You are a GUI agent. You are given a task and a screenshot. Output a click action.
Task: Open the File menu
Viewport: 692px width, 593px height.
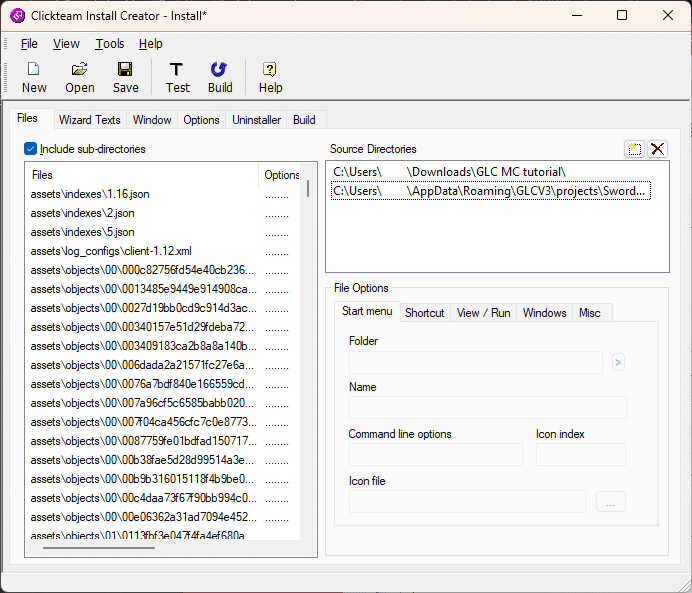pyautogui.click(x=29, y=44)
